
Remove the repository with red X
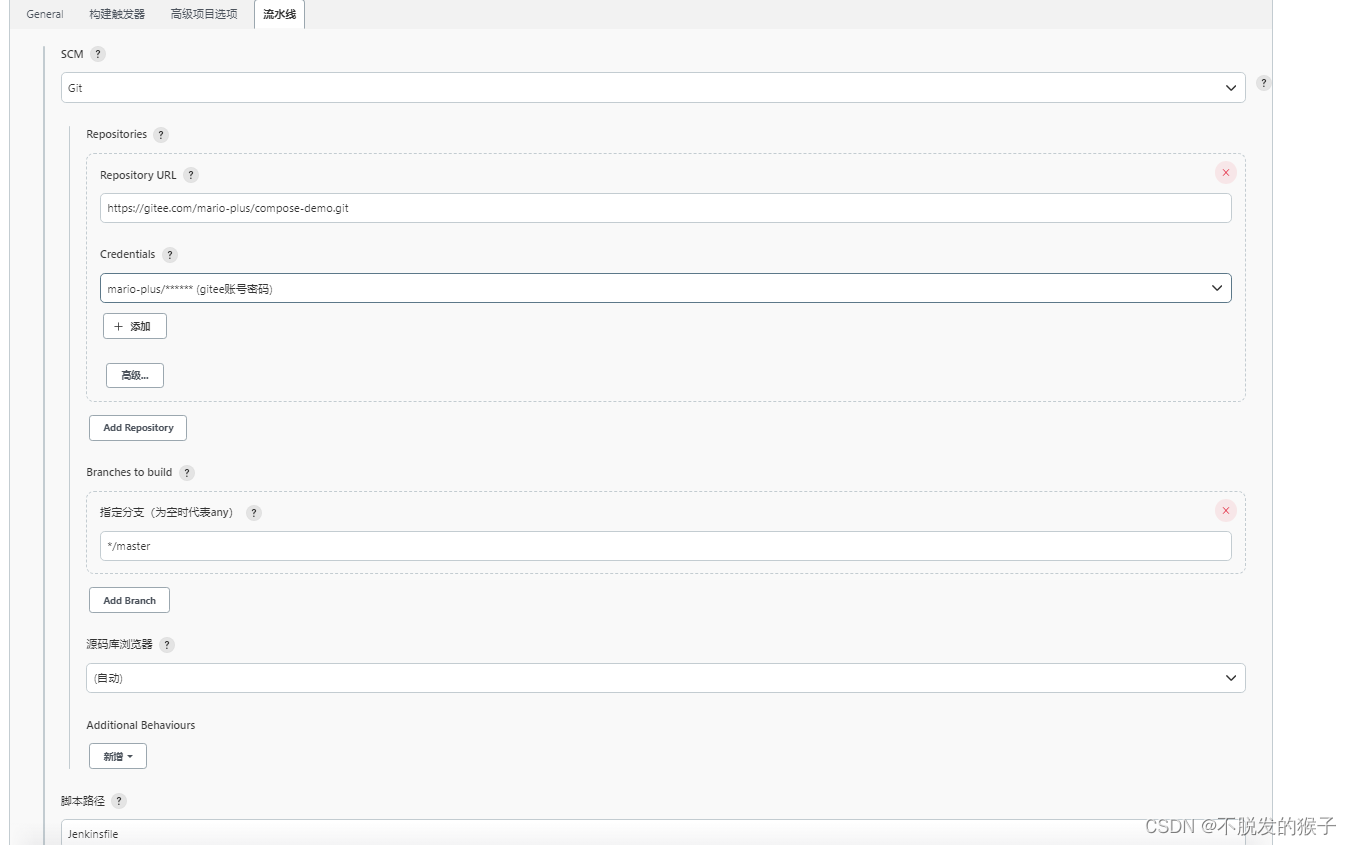[x=1226, y=173]
